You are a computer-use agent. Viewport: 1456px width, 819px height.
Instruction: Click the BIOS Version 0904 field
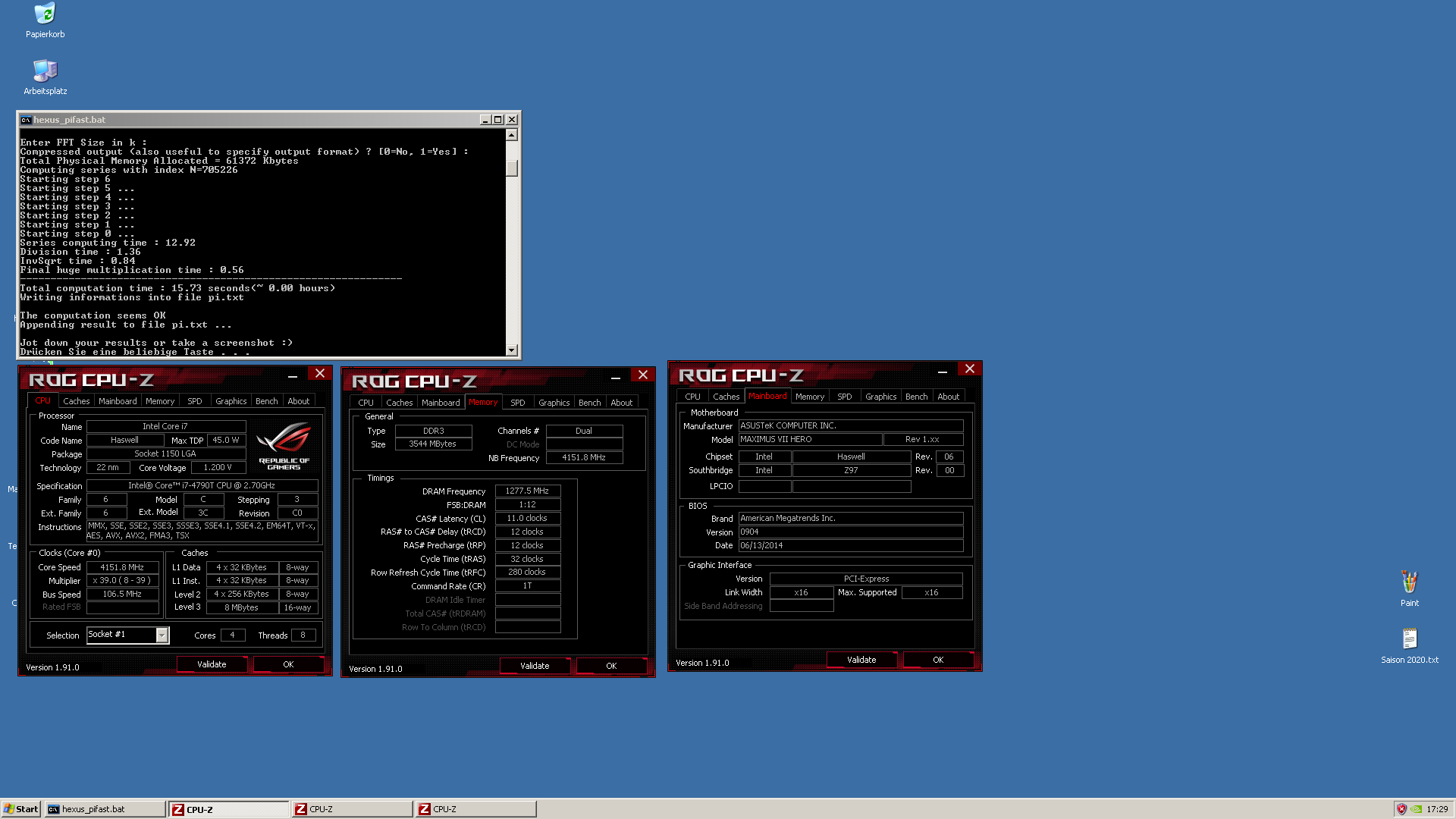[851, 532]
